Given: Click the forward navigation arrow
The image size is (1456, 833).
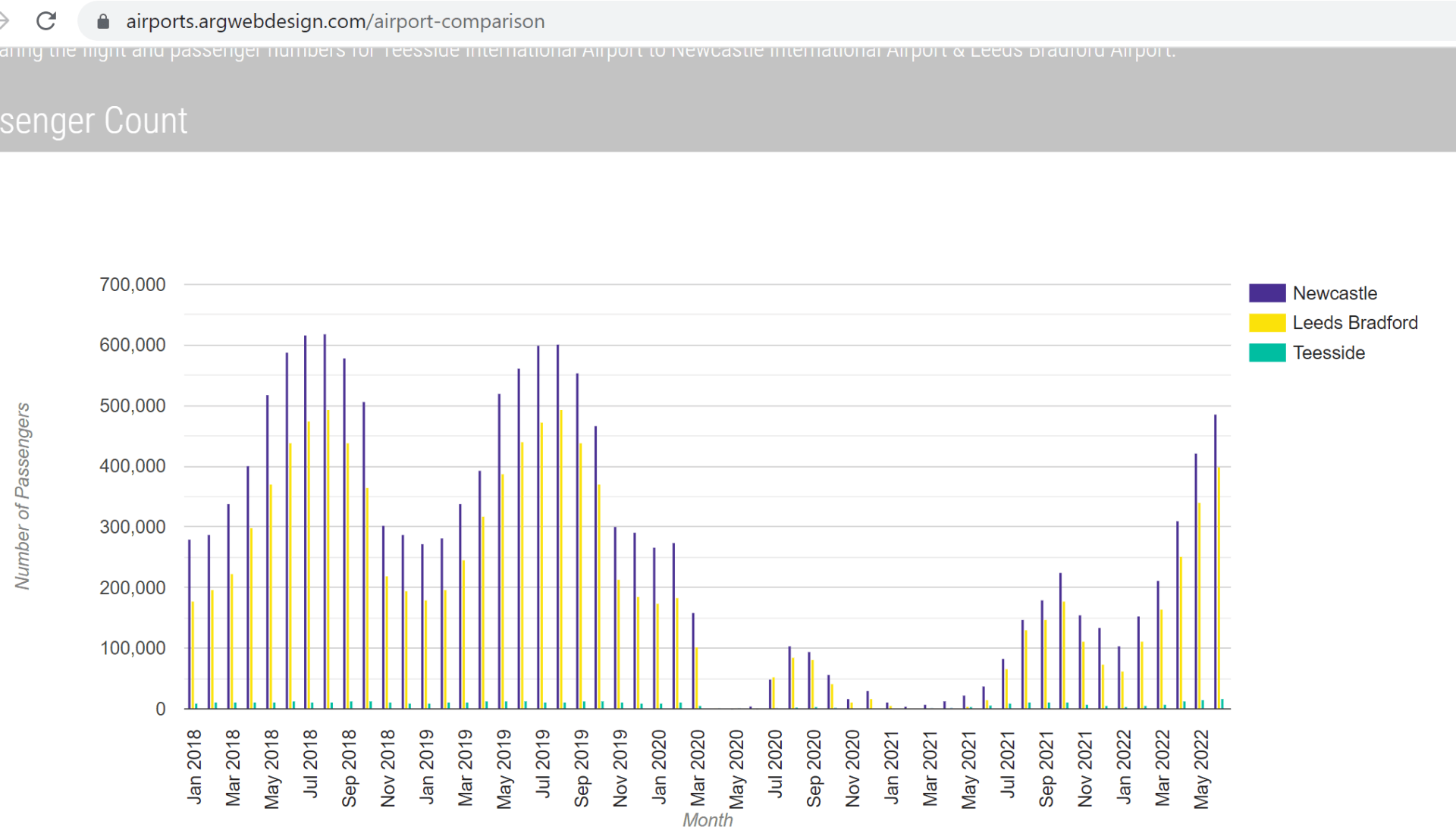Looking at the screenshot, I should pyautogui.click(x=4, y=21).
